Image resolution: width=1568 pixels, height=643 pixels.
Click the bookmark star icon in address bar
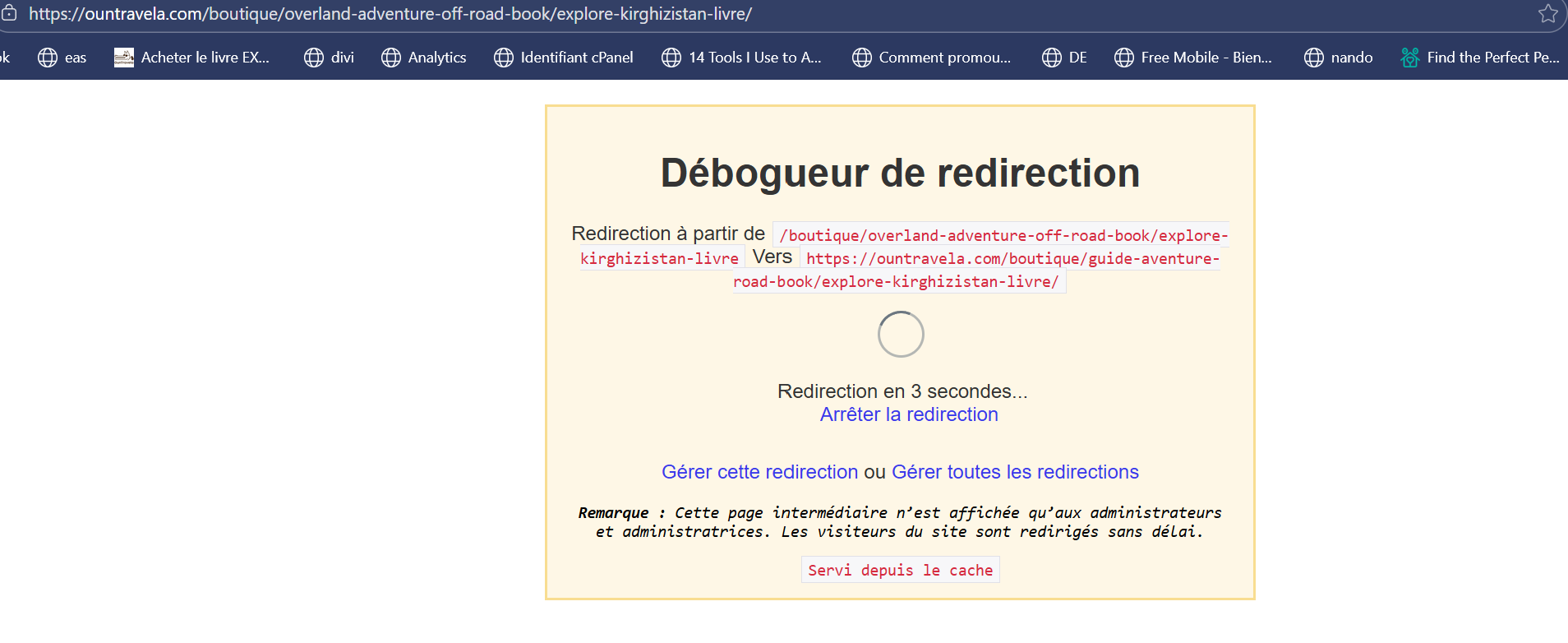[x=1548, y=14]
